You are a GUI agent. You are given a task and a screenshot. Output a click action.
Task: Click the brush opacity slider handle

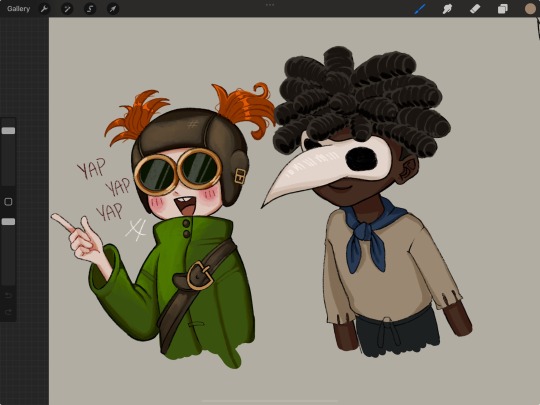[x=8, y=221]
